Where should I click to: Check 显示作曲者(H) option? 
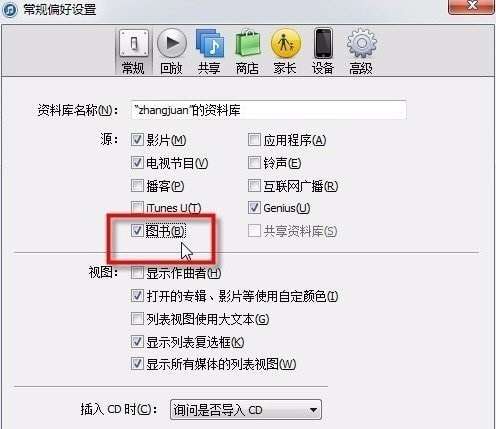[137, 273]
